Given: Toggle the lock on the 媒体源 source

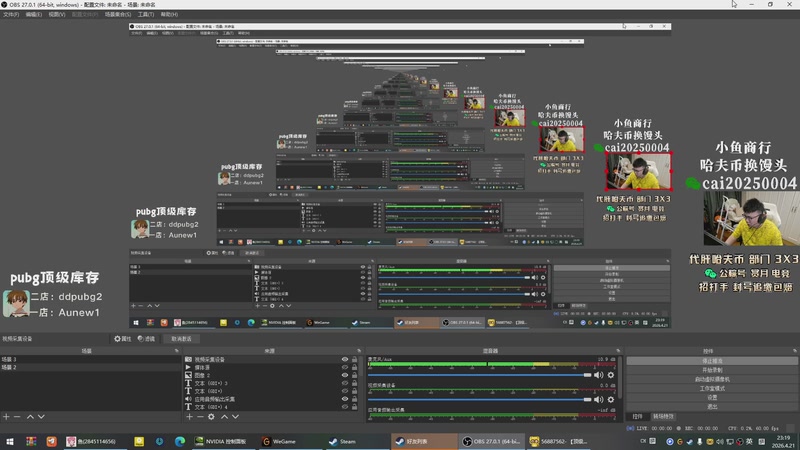Looking at the screenshot, I should [x=355, y=367].
